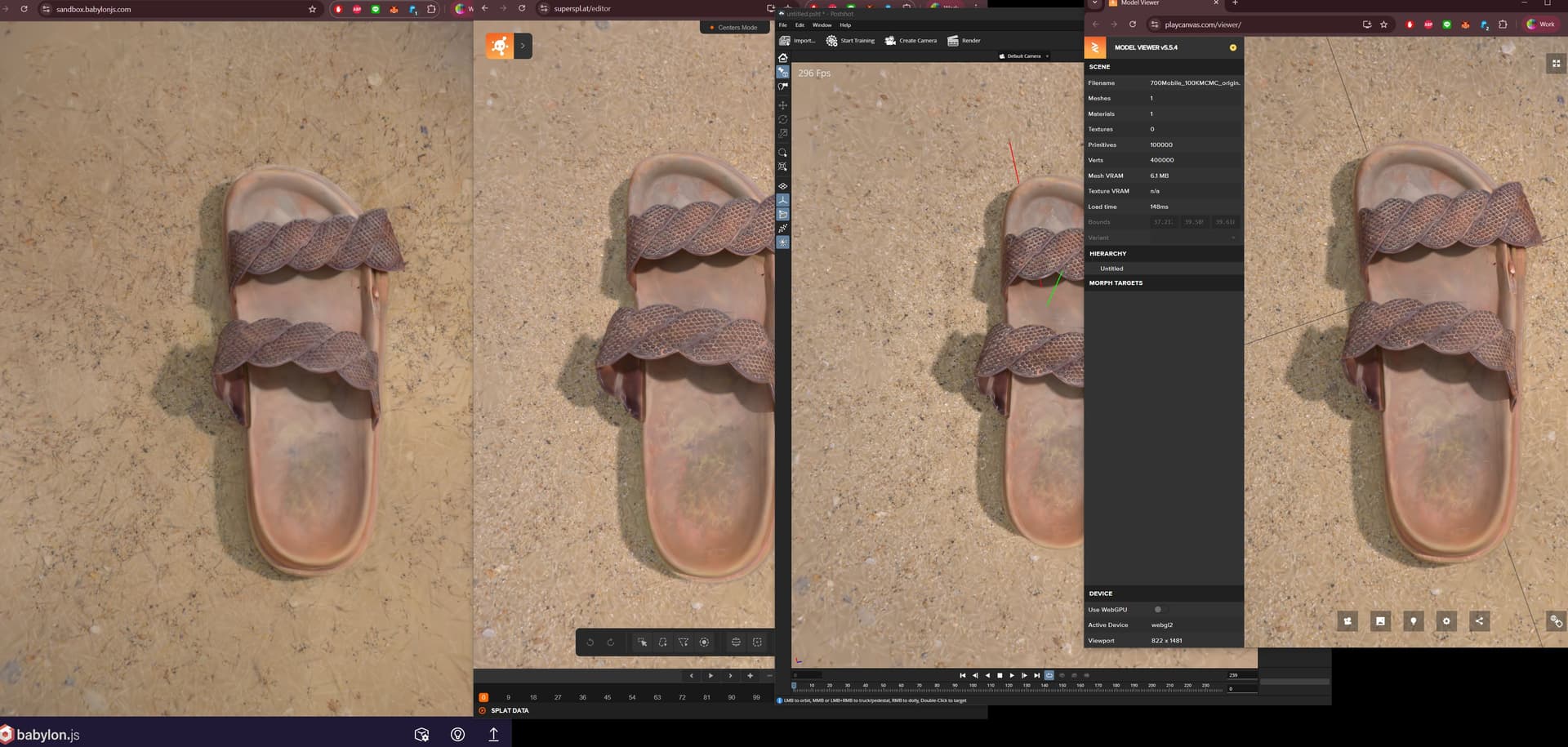The height and width of the screenshot is (747, 1568).
Task: Open the Default Camera dropdown
Action: (1024, 56)
